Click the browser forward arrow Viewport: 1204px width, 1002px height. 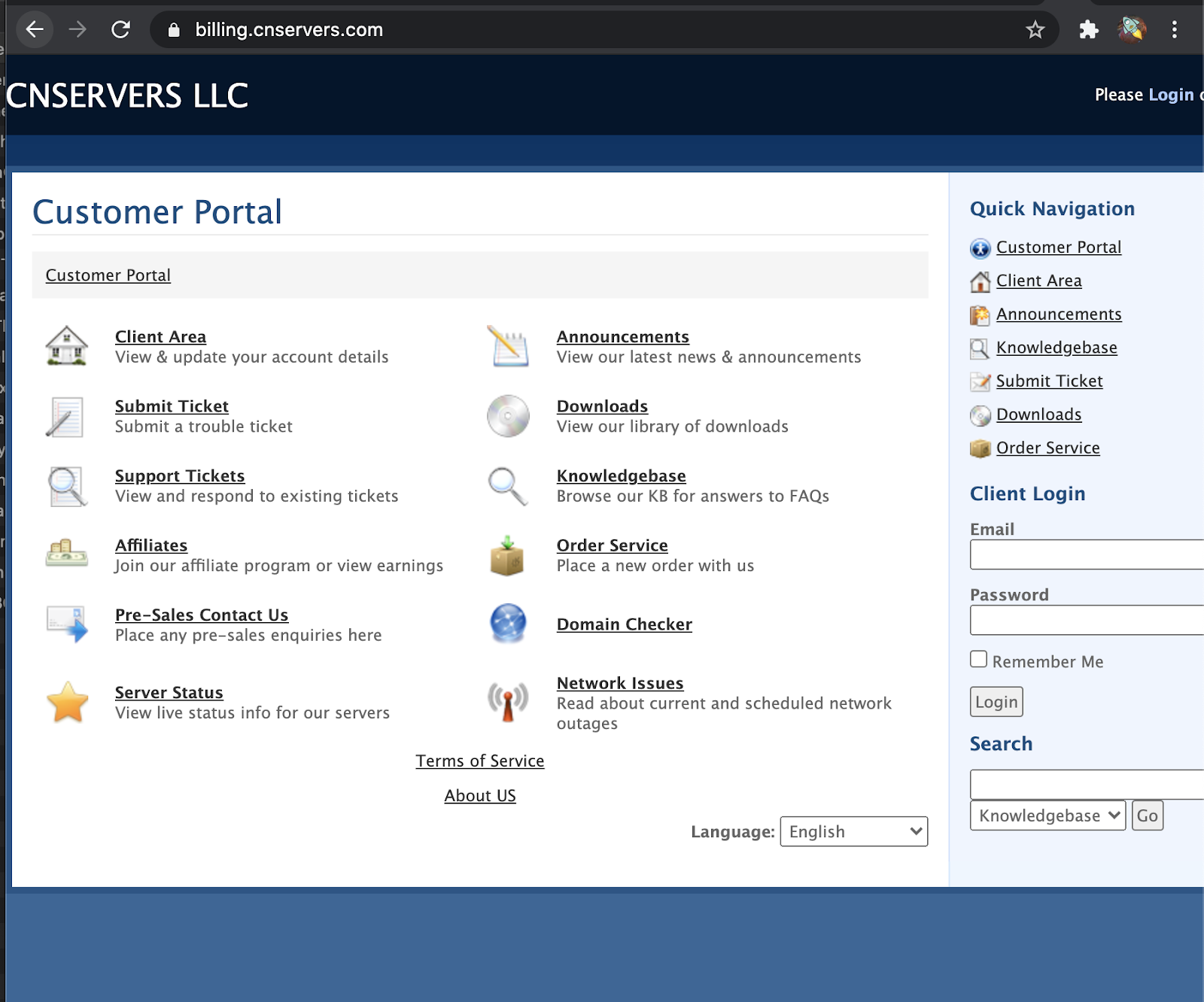click(78, 29)
